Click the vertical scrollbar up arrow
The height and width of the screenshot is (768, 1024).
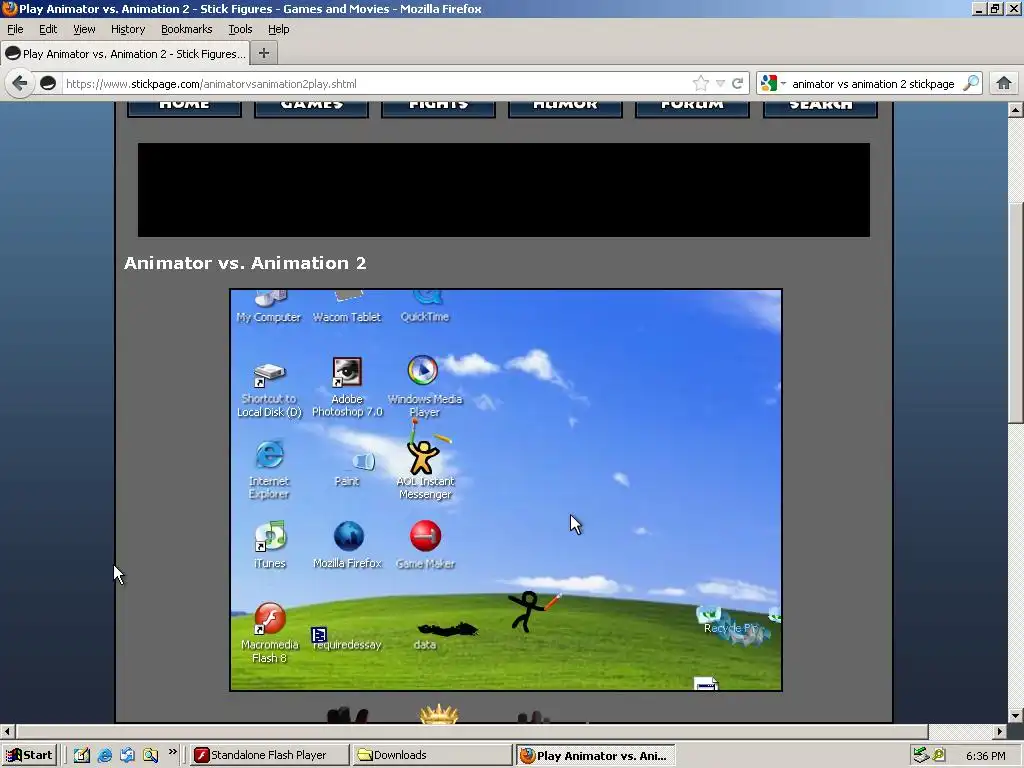(1015, 110)
